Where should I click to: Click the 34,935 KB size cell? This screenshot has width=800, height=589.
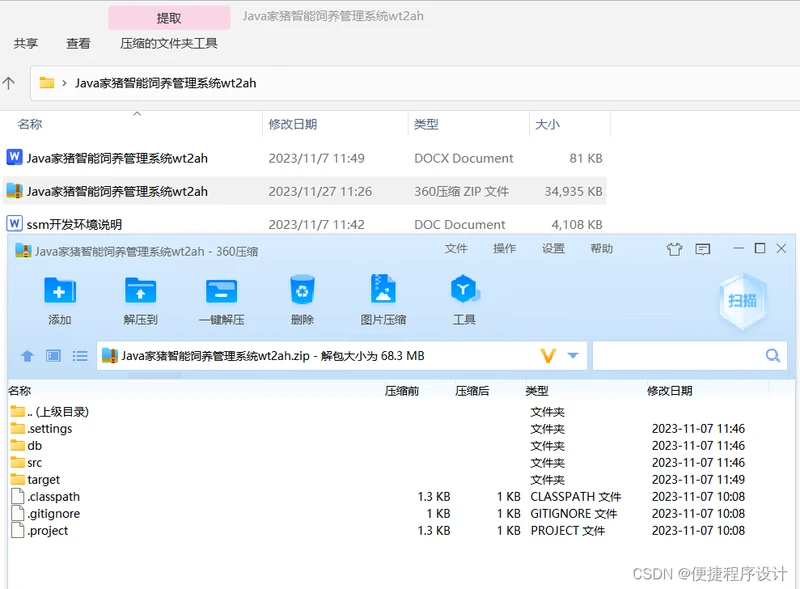point(573,191)
